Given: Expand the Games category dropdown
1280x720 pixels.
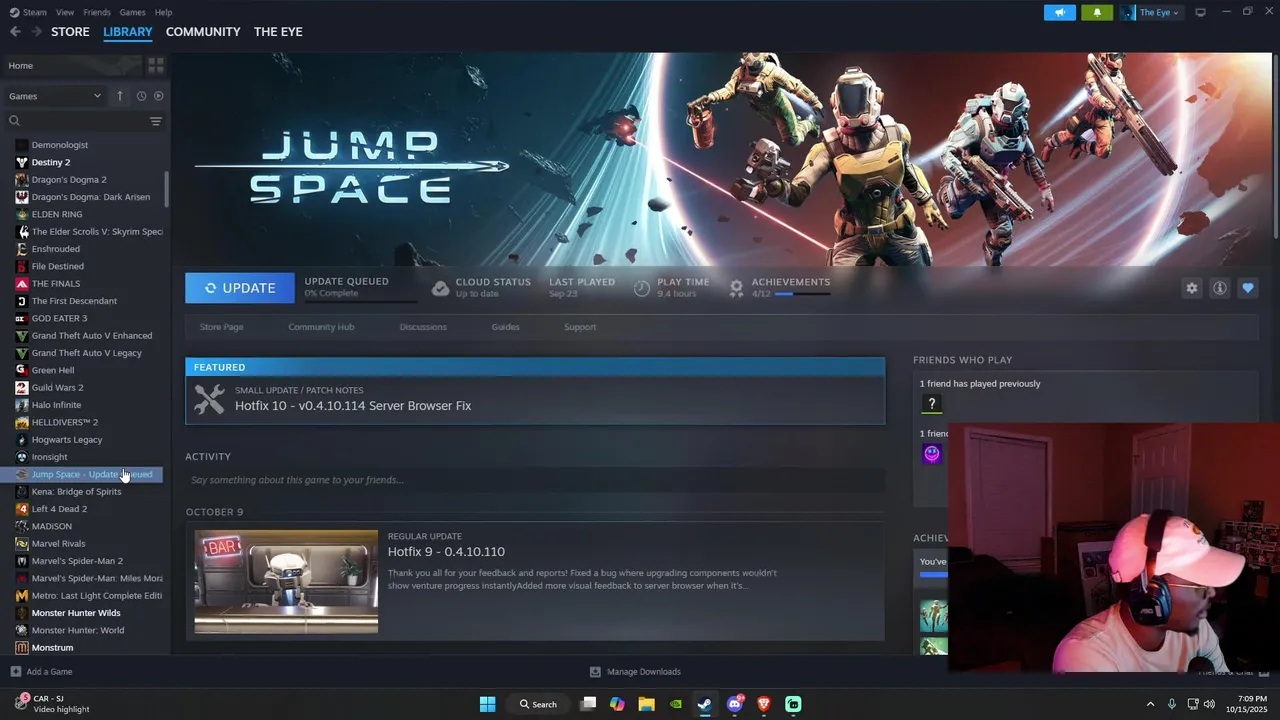Looking at the screenshot, I should coord(55,96).
